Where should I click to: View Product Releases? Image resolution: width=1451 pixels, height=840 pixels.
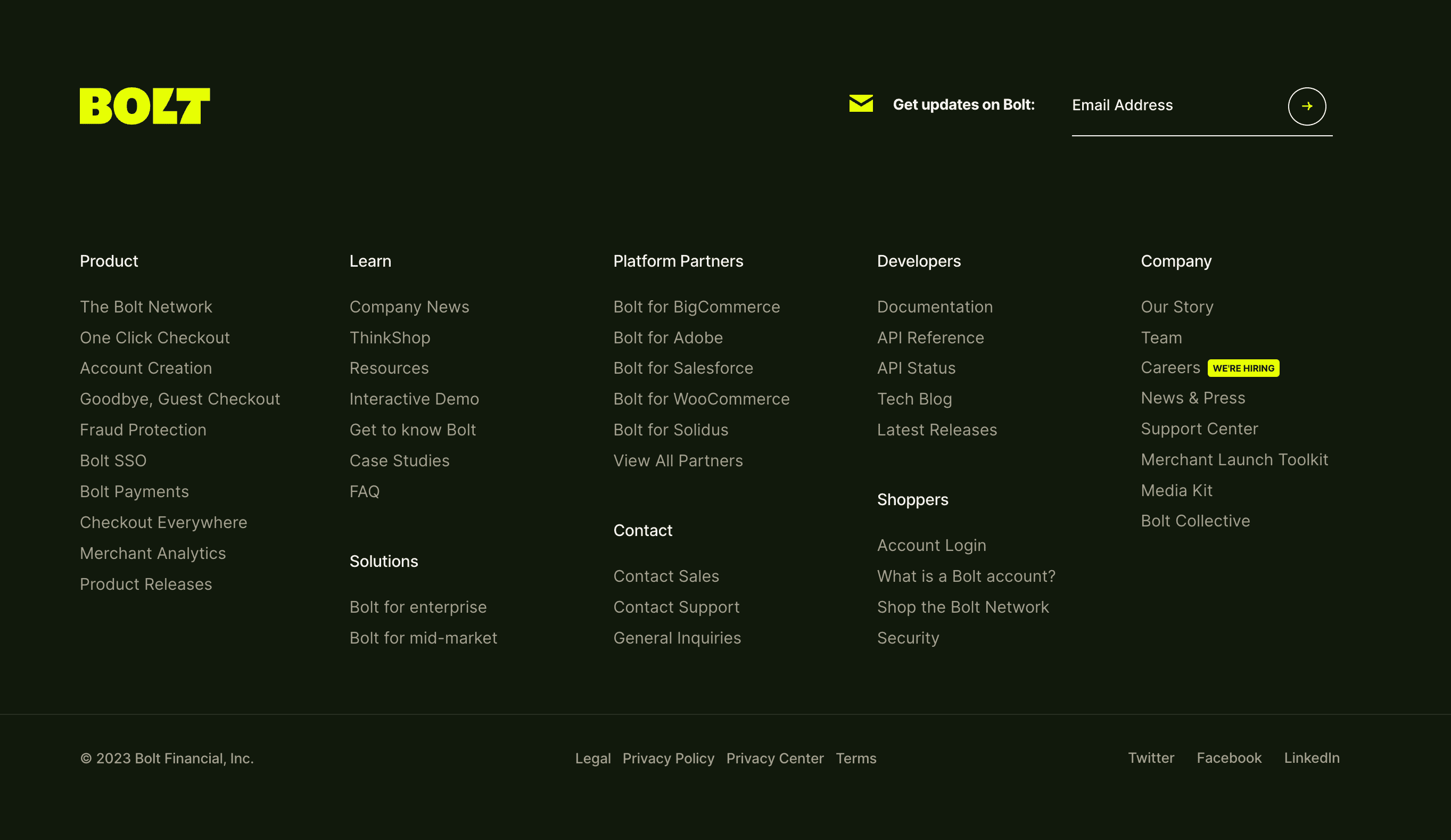[146, 584]
